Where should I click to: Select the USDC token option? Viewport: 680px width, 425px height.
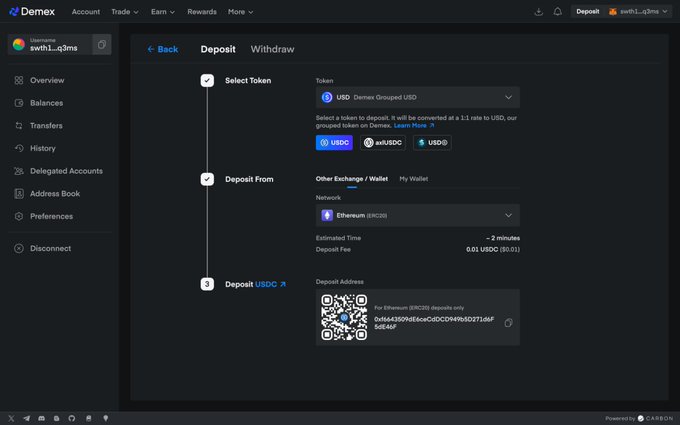[334, 143]
